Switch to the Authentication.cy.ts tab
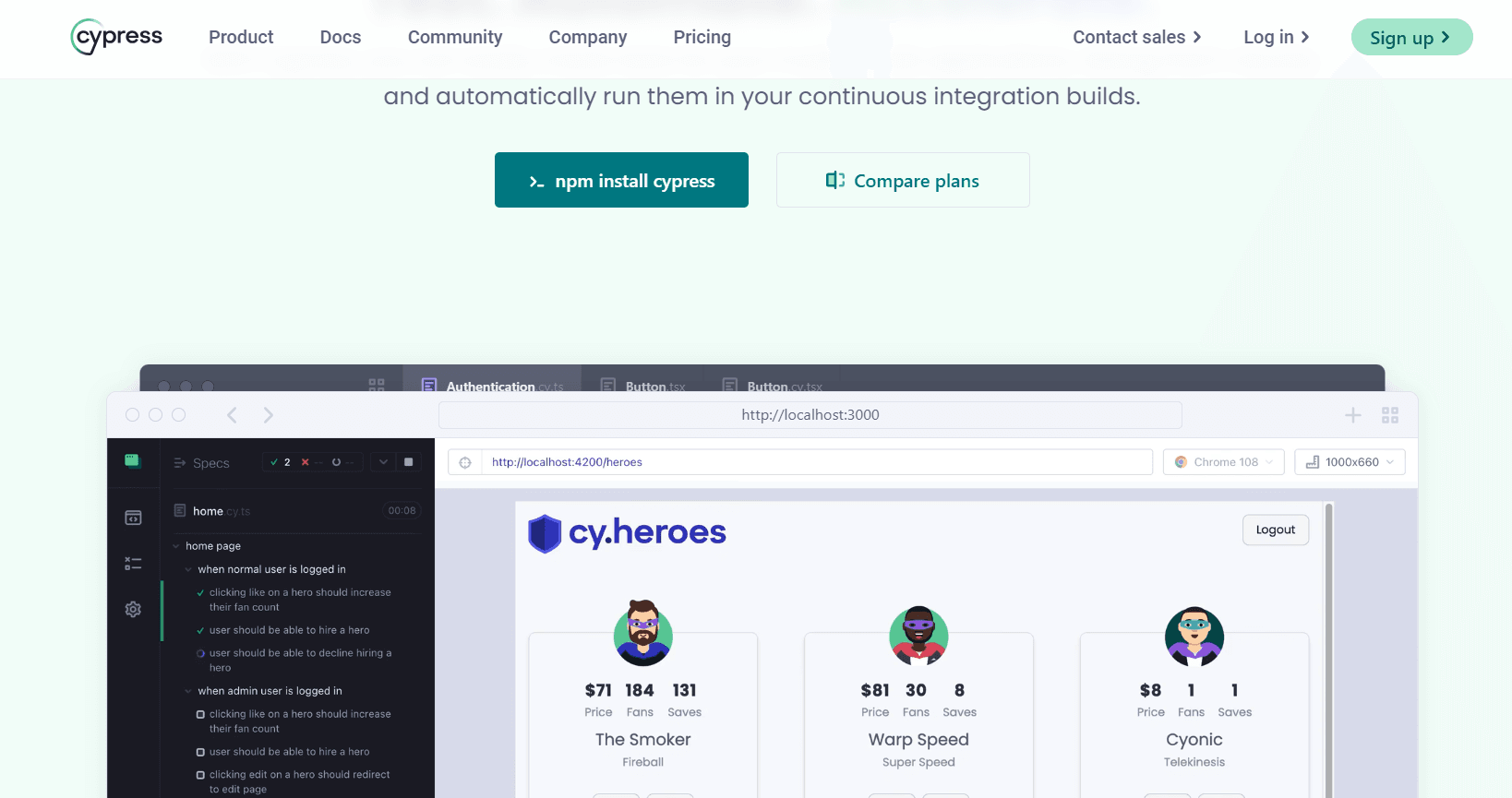The width and height of the screenshot is (1512, 798). point(493,385)
